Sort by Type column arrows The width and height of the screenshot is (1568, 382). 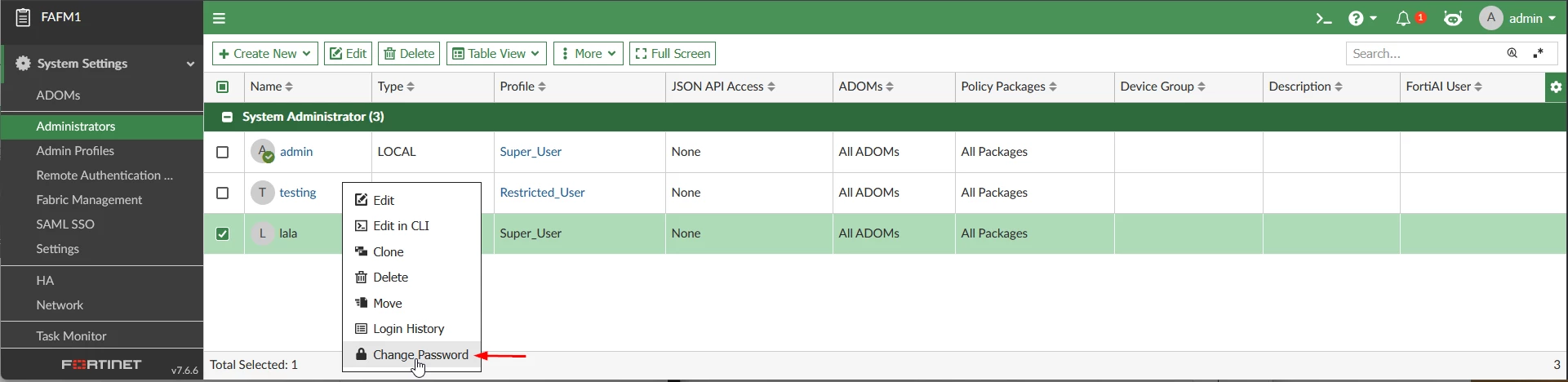pos(411,87)
